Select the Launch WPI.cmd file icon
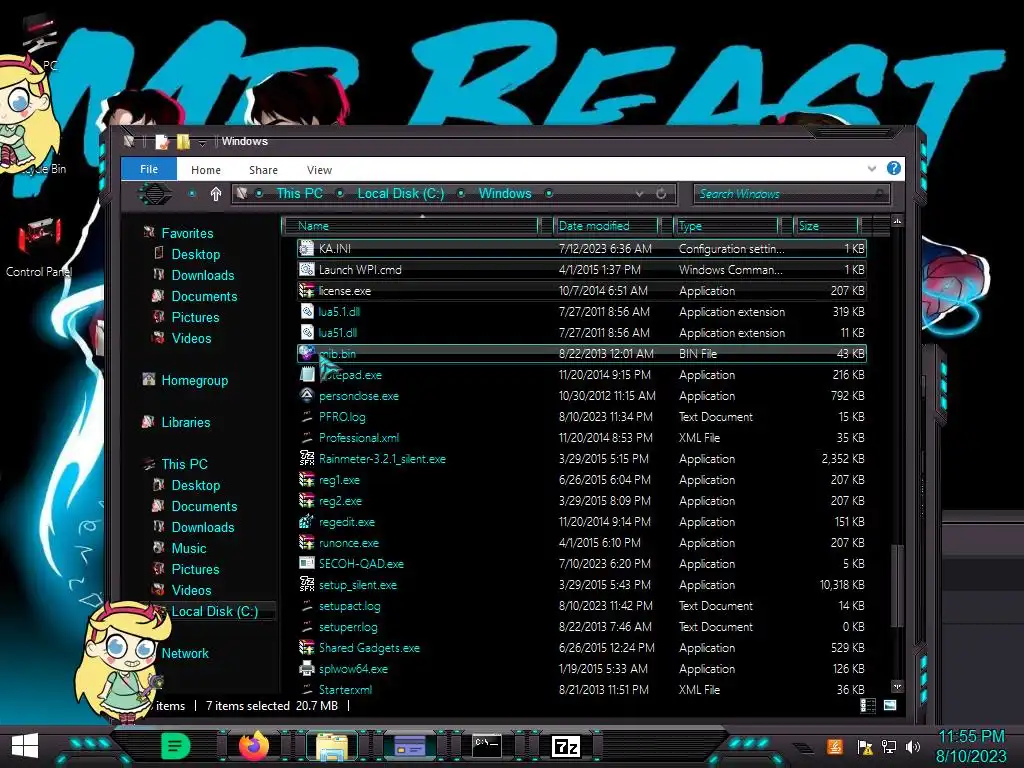 (x=306, y=269)
